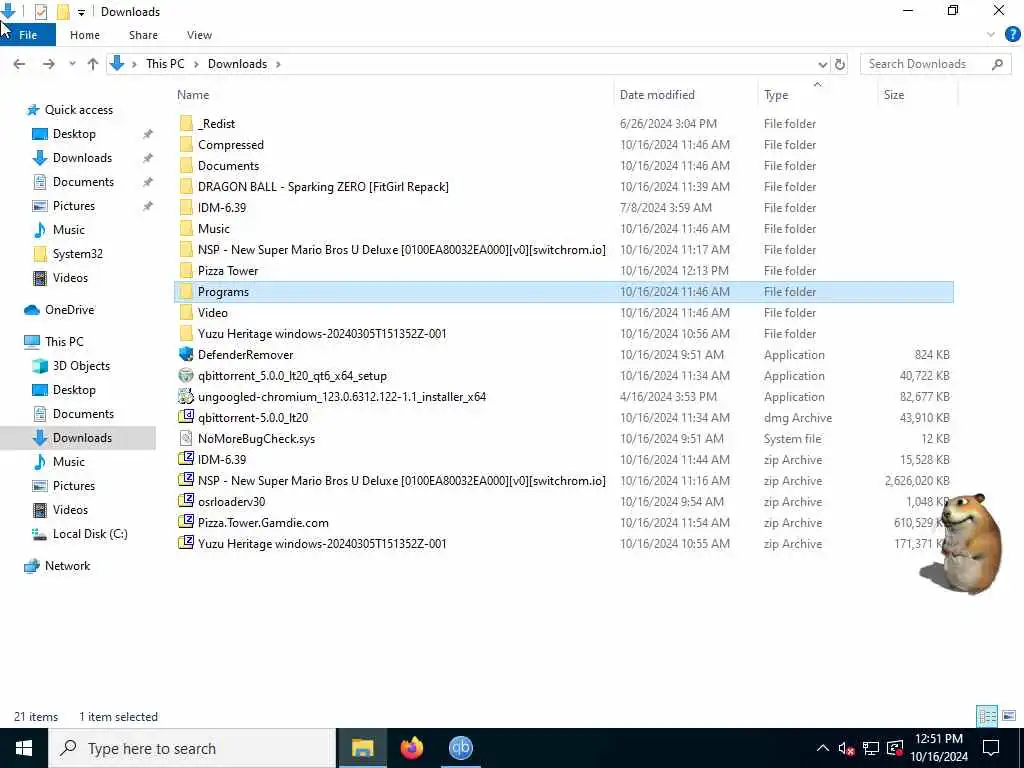This screenshot has height=768, width=1024.
Task: Show hidden system tray icons
Action: click(x=823, y=748)
